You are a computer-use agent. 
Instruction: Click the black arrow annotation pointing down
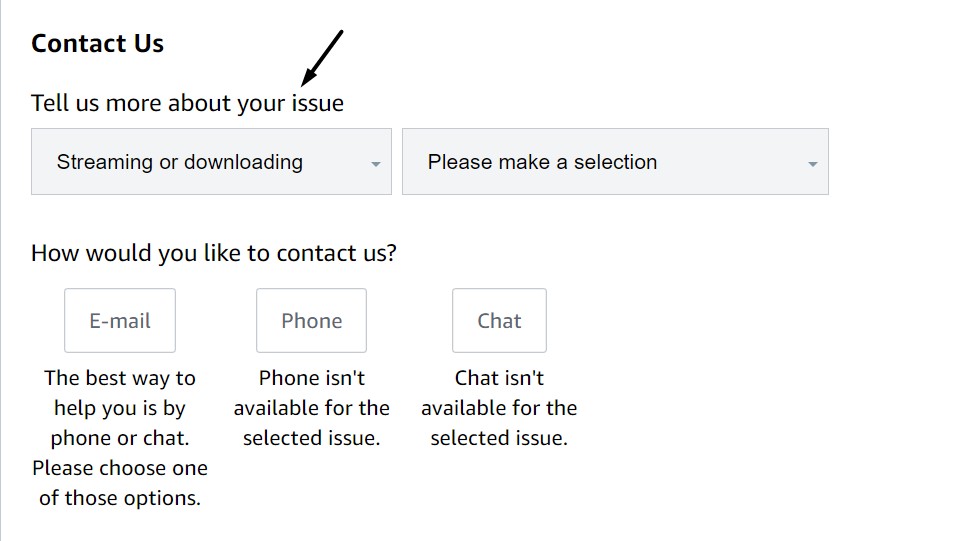point(322,58)
